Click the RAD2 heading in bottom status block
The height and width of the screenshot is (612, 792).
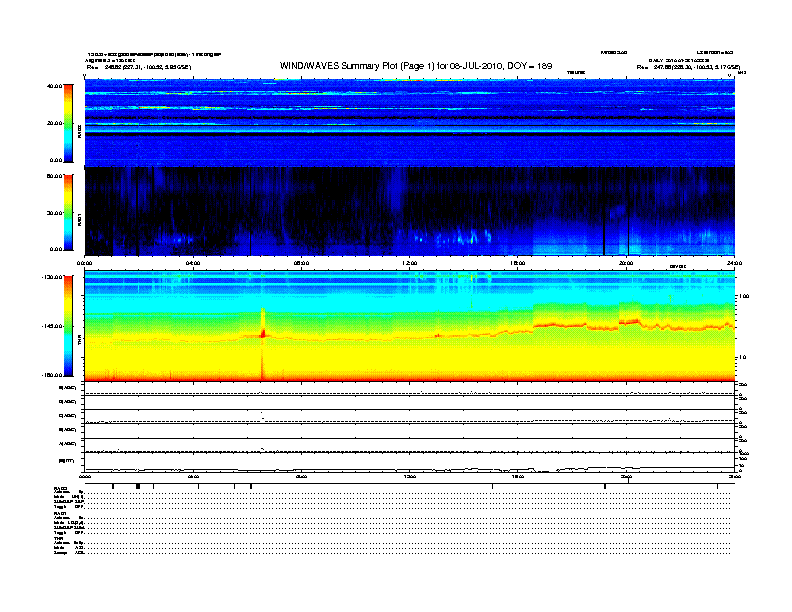61,488
